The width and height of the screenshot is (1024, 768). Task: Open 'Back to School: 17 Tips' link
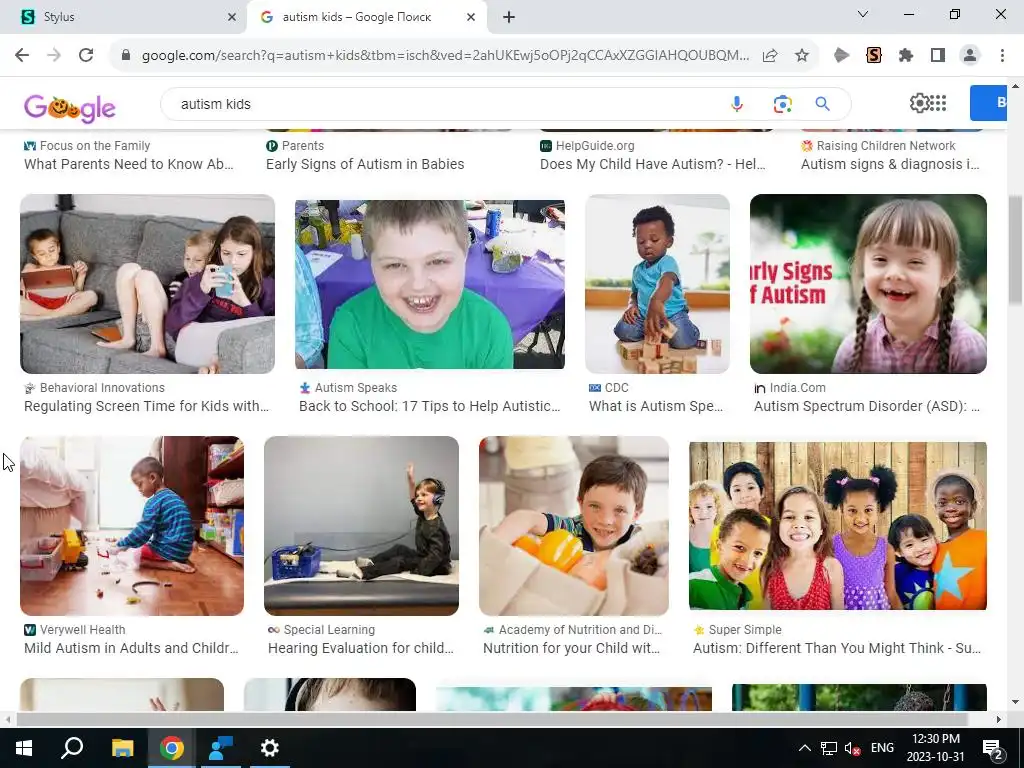coord(430,406)
